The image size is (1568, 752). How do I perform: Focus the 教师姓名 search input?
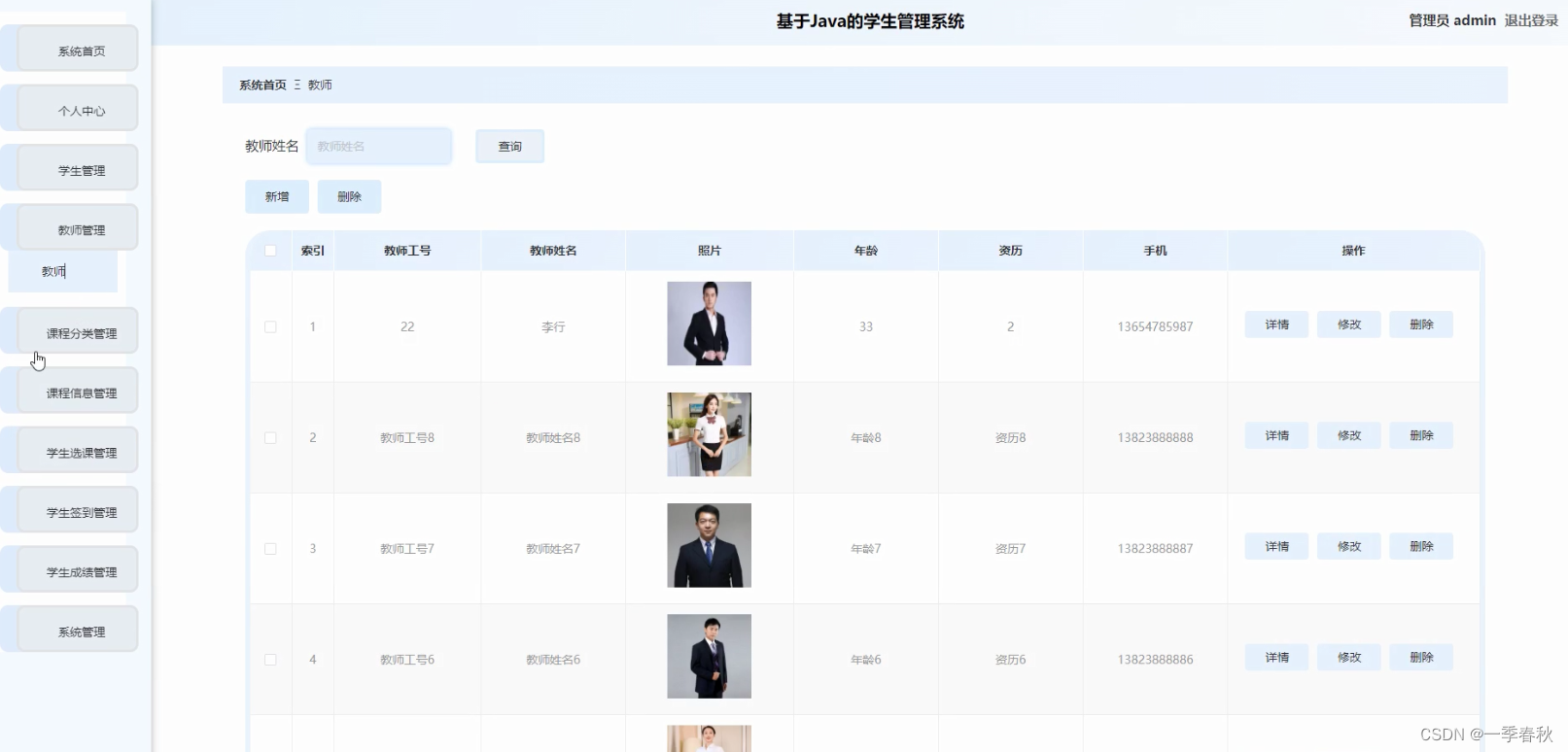[x=379, y=146]
